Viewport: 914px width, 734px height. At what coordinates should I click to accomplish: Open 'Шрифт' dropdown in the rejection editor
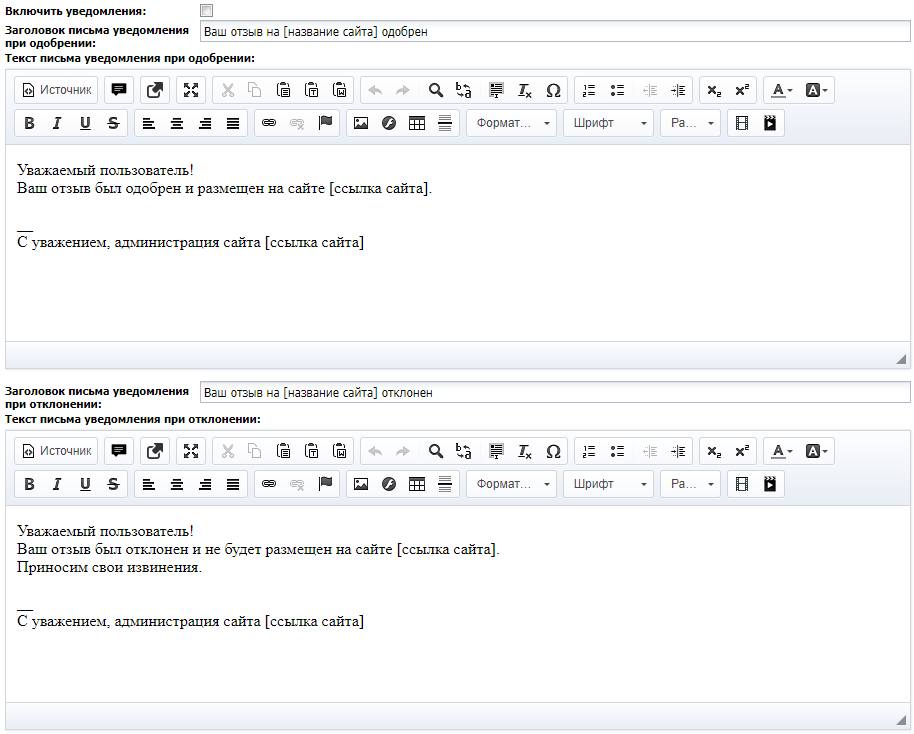(608, 484)
